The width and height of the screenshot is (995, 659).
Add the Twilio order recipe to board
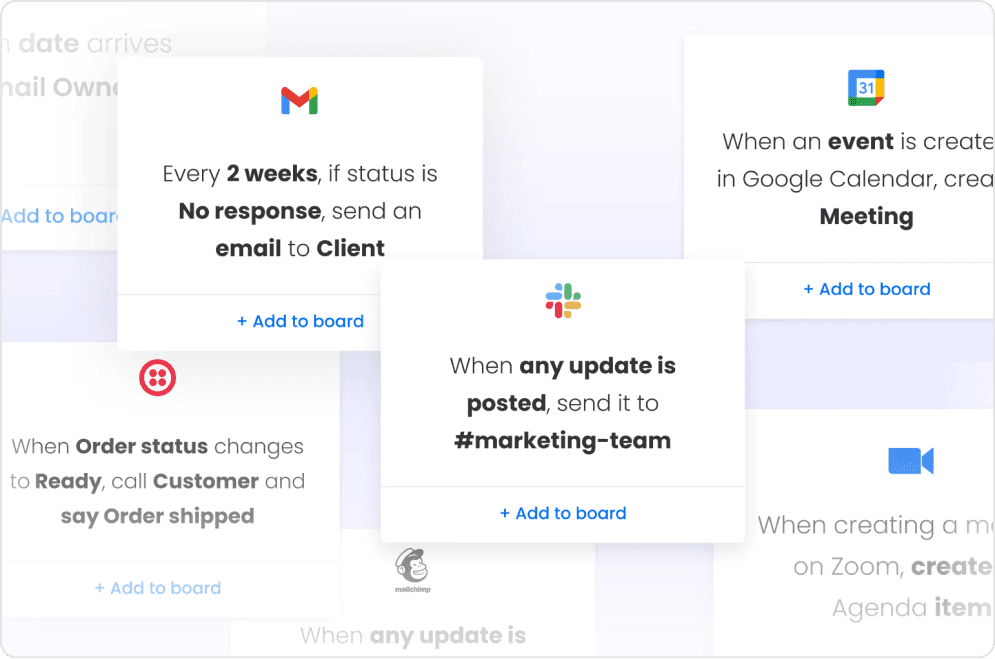click(158, 588)
